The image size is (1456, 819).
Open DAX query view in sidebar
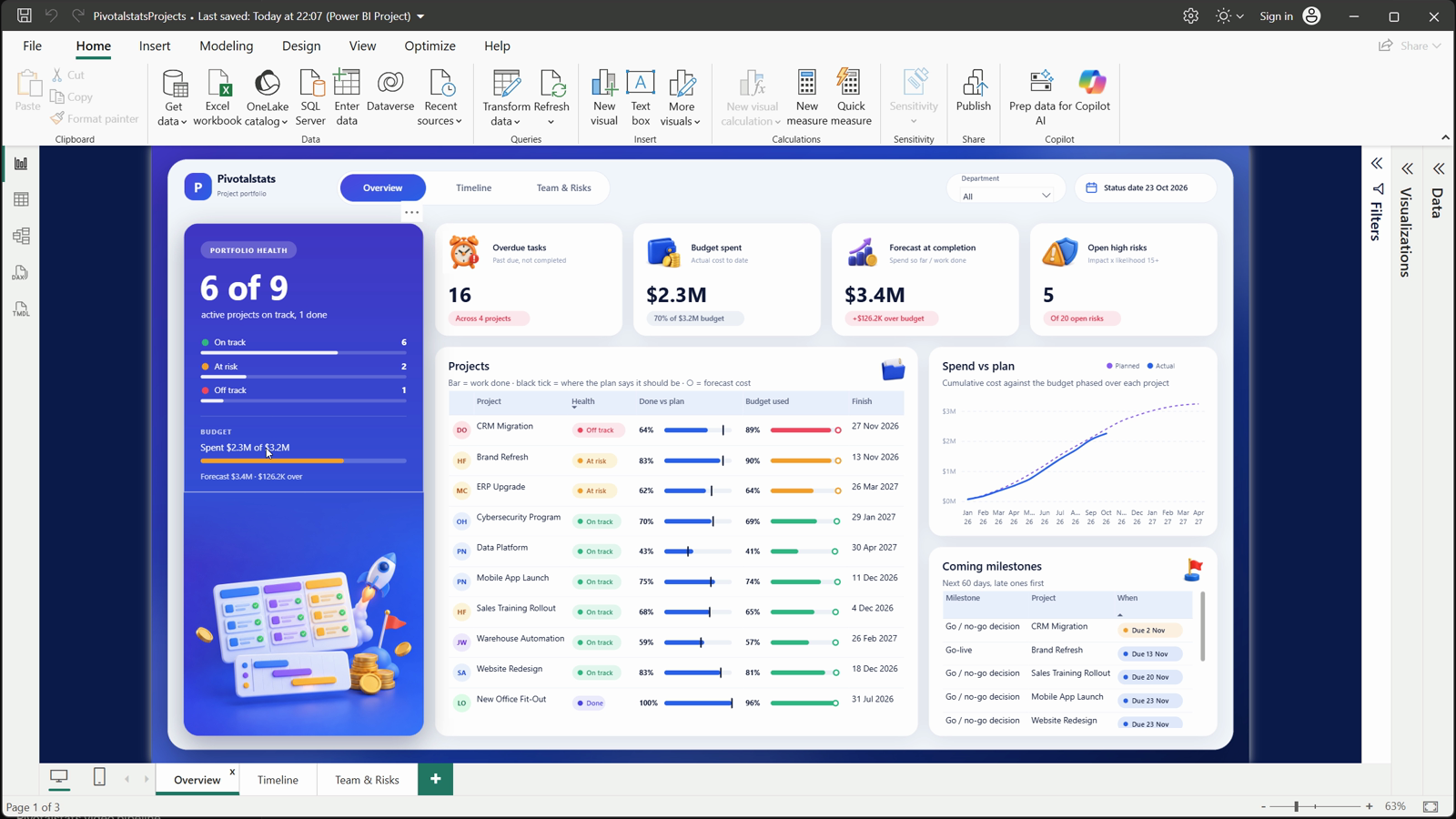(21, 273)
